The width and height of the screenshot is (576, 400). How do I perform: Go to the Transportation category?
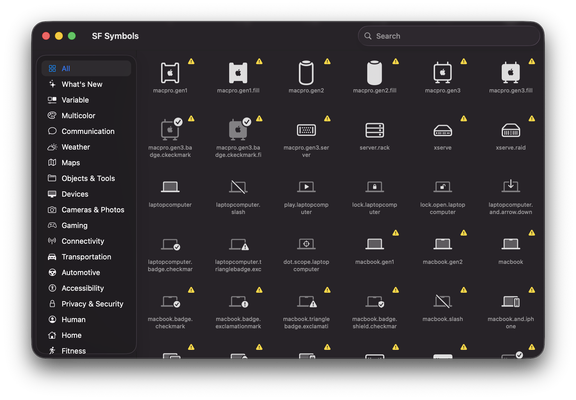[x=86, y=257]
